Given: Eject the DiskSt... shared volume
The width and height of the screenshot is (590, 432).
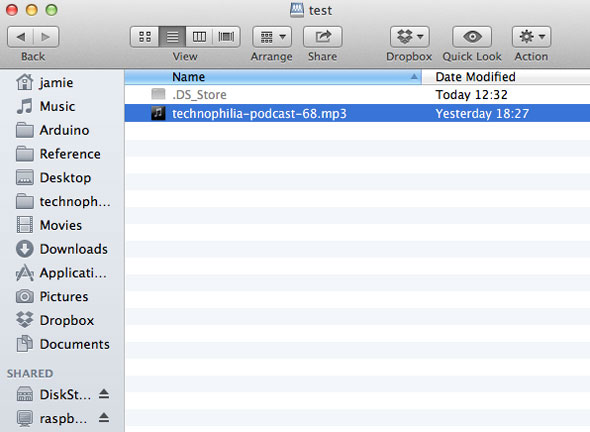Looking at the screenshot, I should [x=104, y=394].
